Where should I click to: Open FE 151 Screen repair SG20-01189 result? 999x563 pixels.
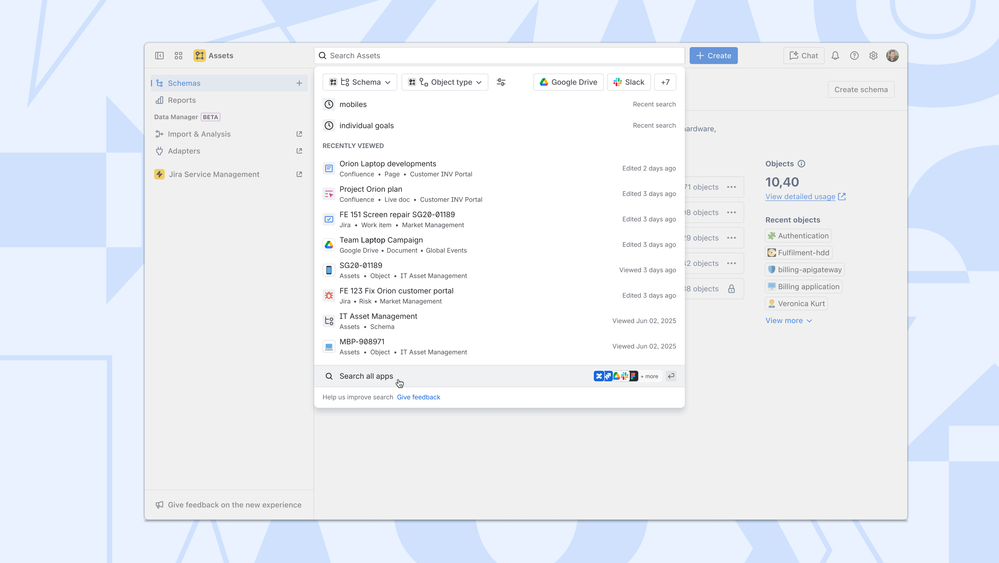500,219
